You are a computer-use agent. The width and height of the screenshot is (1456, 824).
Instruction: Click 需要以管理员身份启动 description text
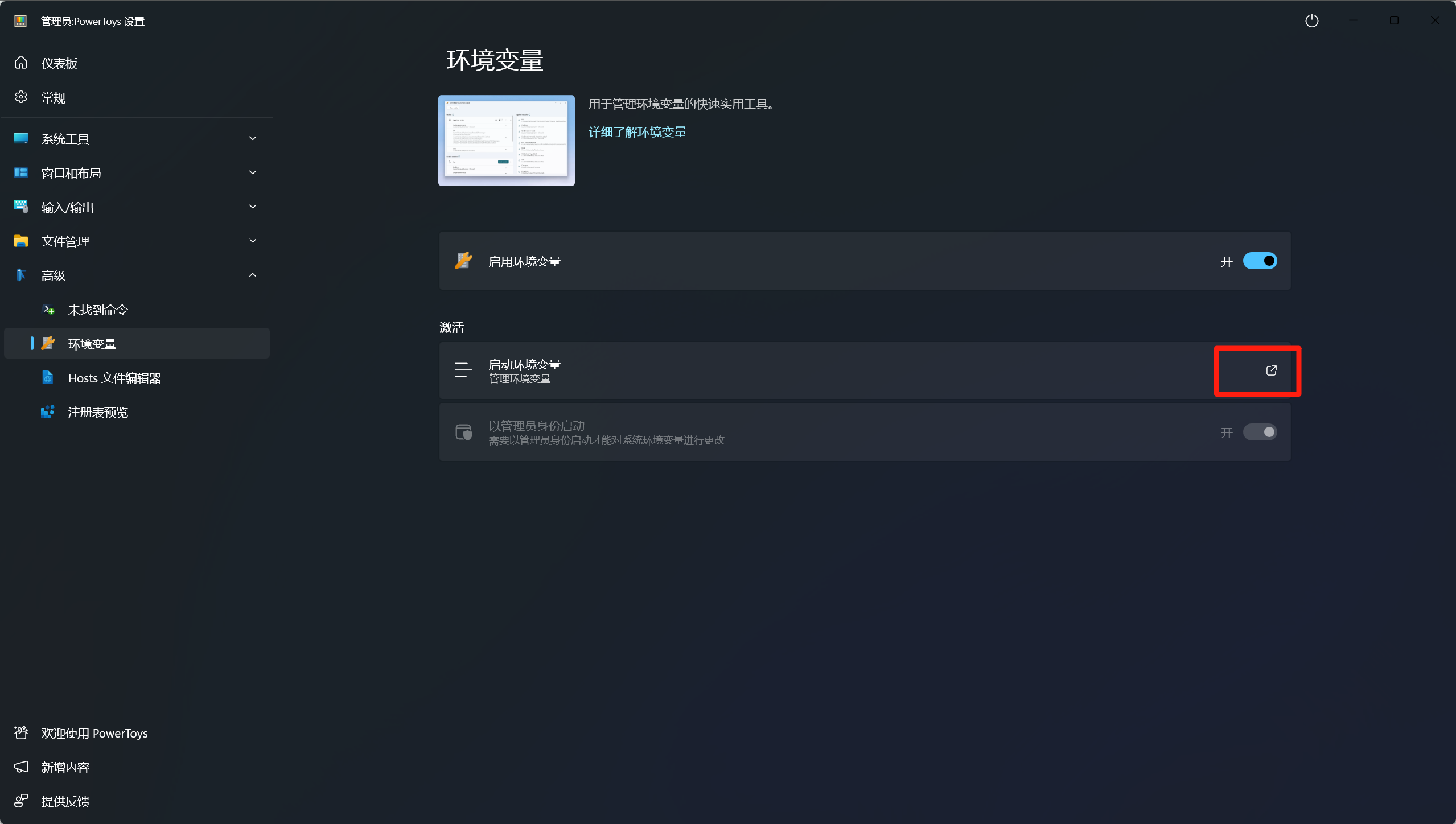tap(606, 440)
